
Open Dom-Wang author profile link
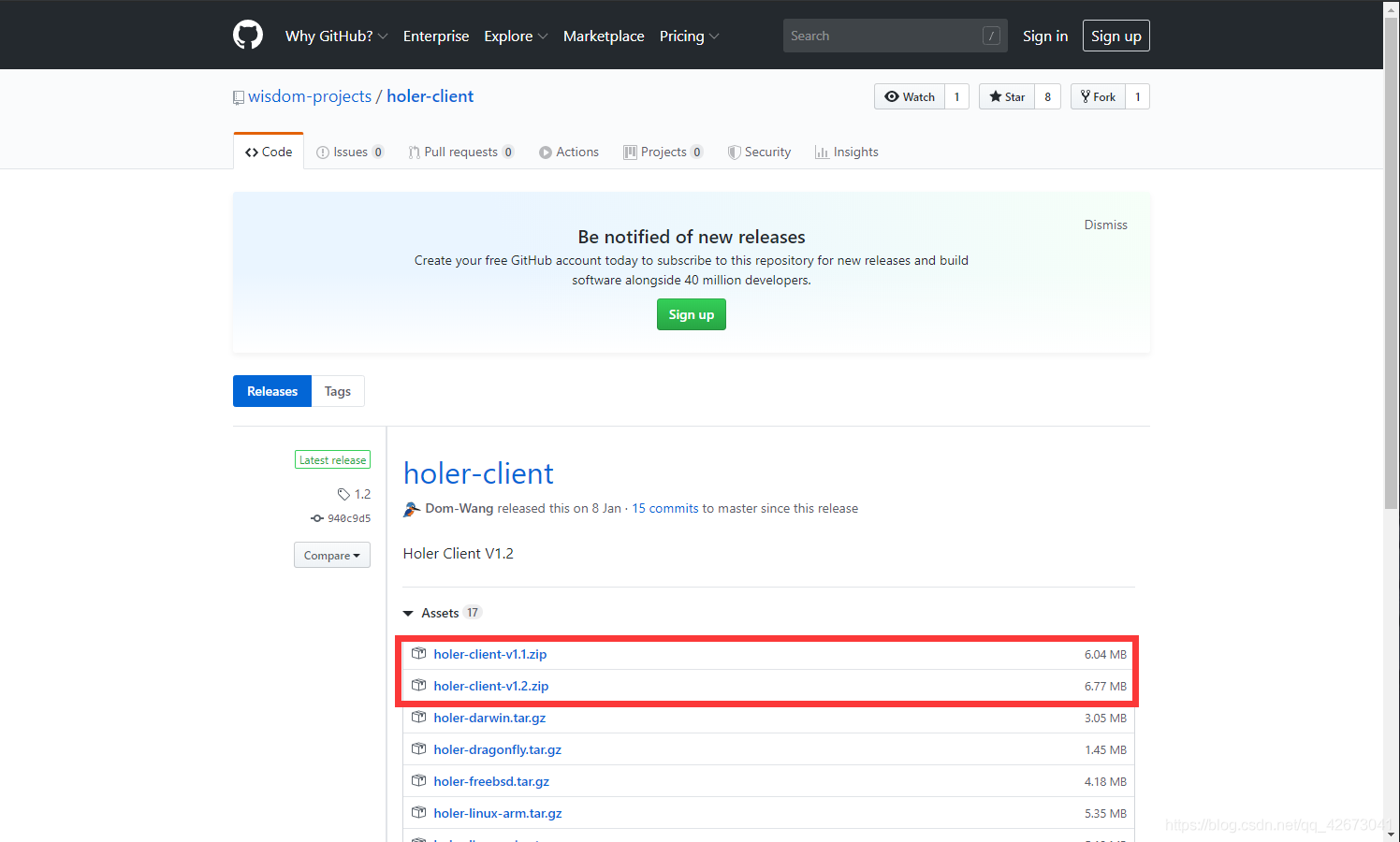tap(459, 508)
